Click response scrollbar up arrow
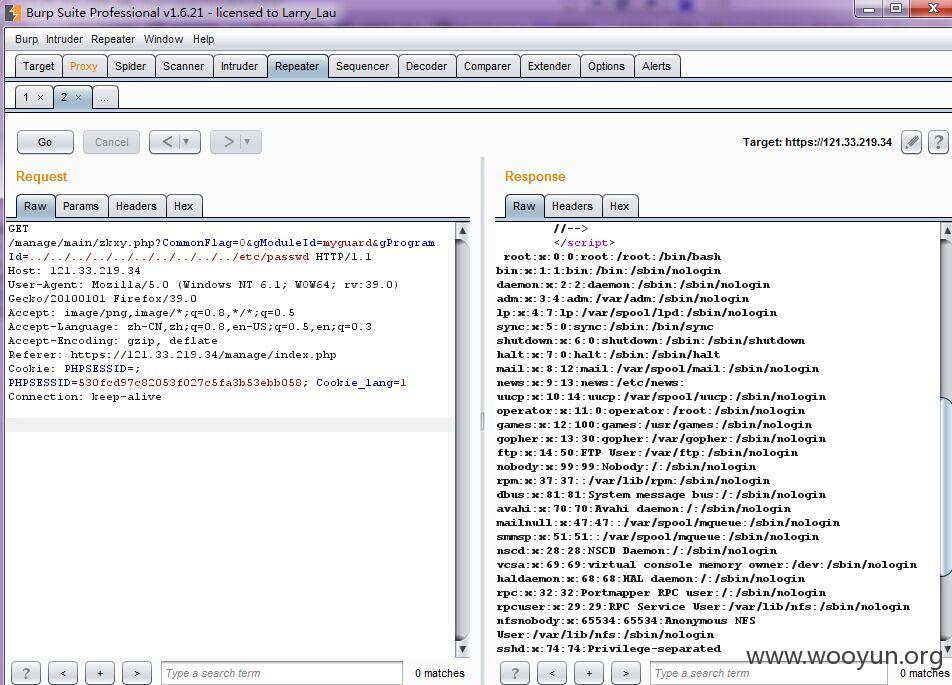Viewport: 952px width, 685px height. pyautogui.click(x=947, y=231)
